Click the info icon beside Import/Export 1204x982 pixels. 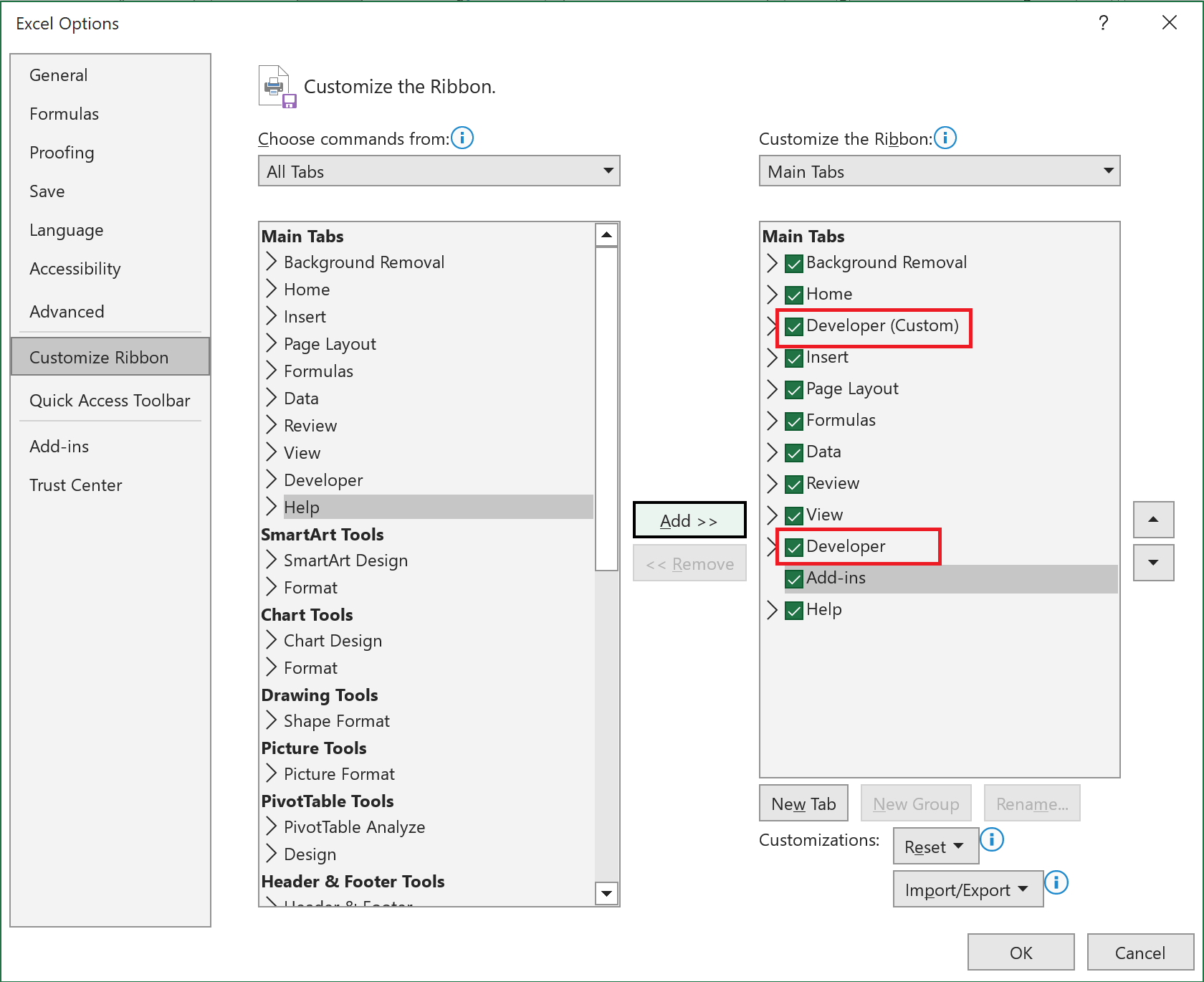pos(1056,883)
